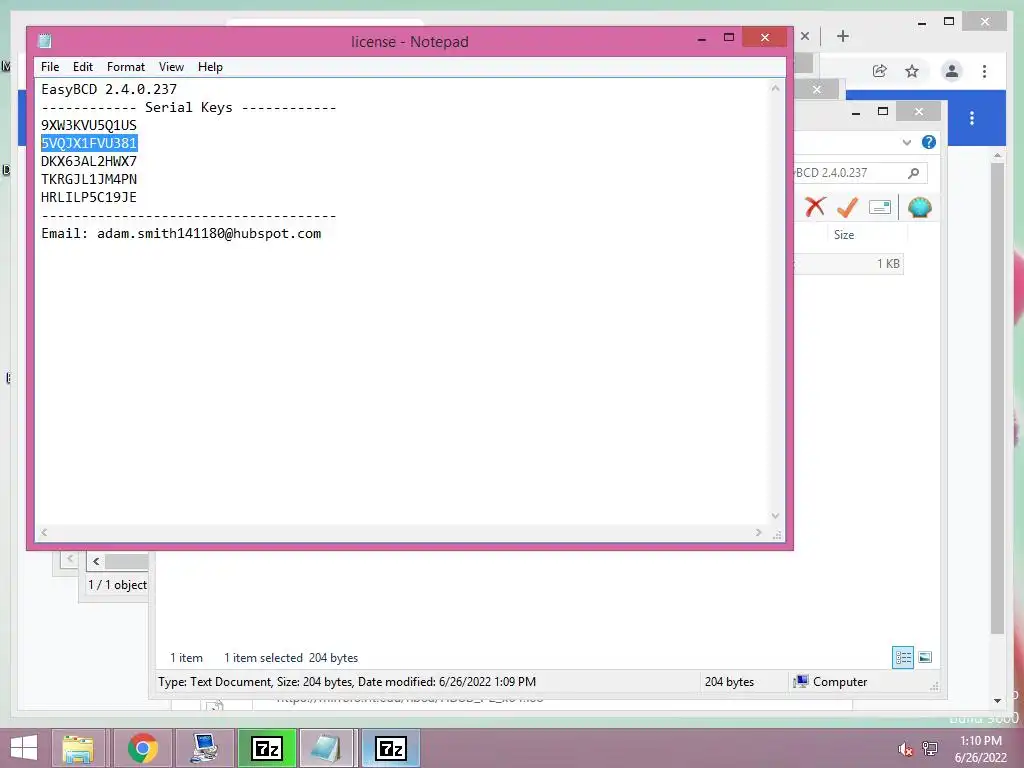This screenshot has height=768, width=1024.
Task: Open the View menu in Notepad
Action: pyautogui.click(x=171, y=67)
